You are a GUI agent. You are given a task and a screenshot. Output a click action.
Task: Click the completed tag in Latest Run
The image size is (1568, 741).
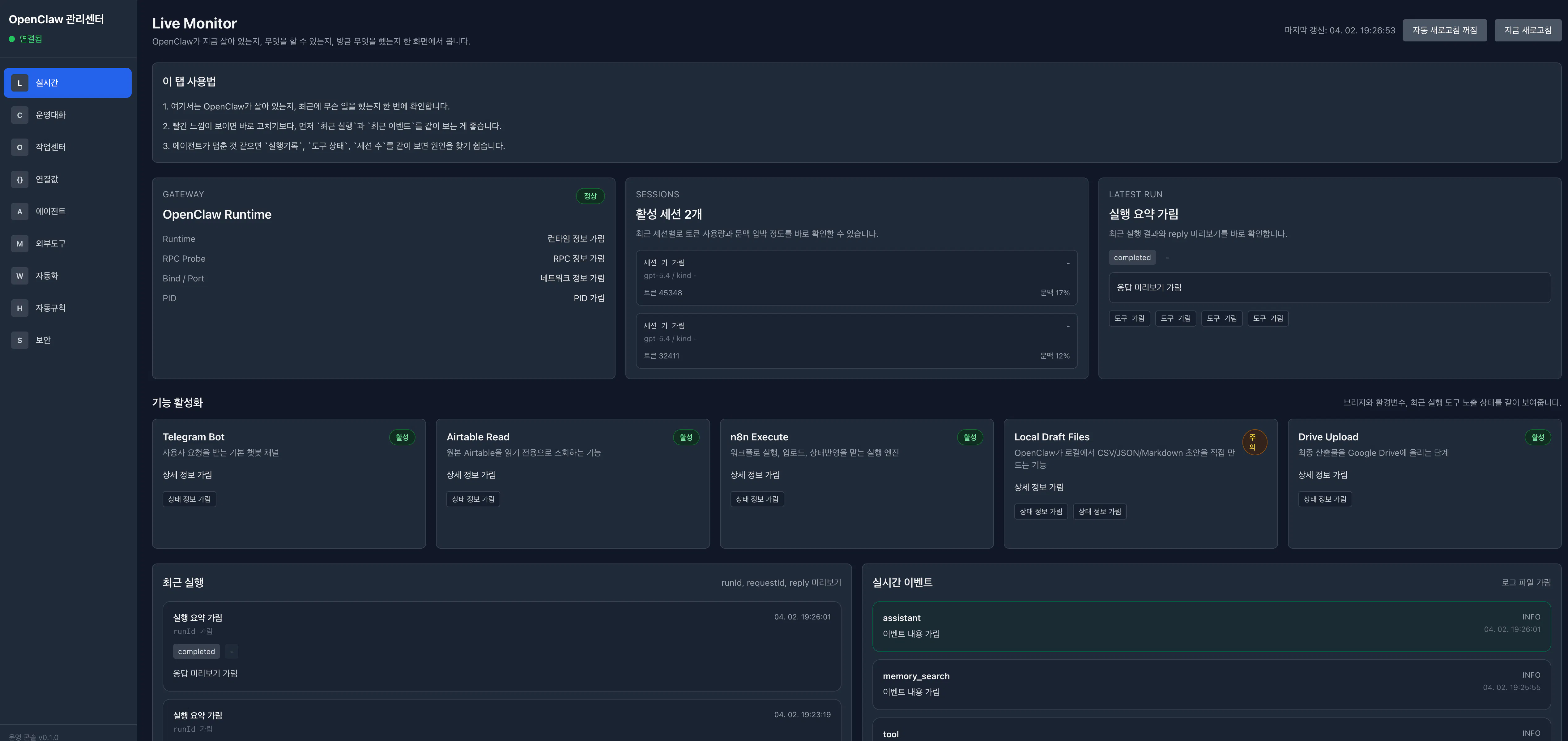pos(1131,258)
